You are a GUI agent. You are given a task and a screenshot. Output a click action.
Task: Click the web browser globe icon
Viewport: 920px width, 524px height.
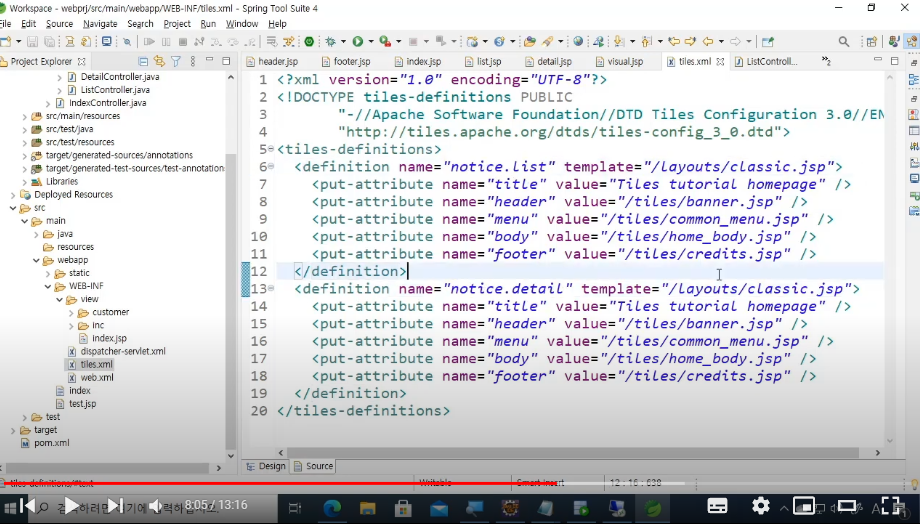point(579,42)
